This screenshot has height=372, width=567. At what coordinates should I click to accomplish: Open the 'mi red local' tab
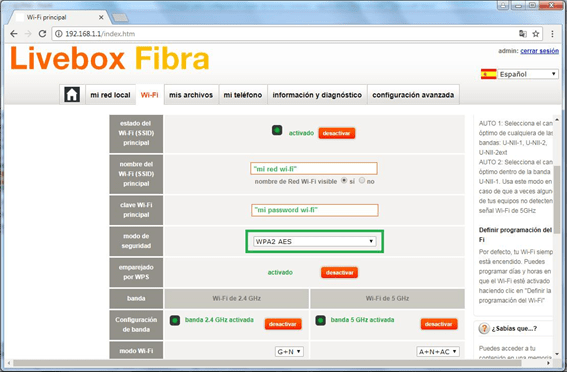[x=110, y=95]
